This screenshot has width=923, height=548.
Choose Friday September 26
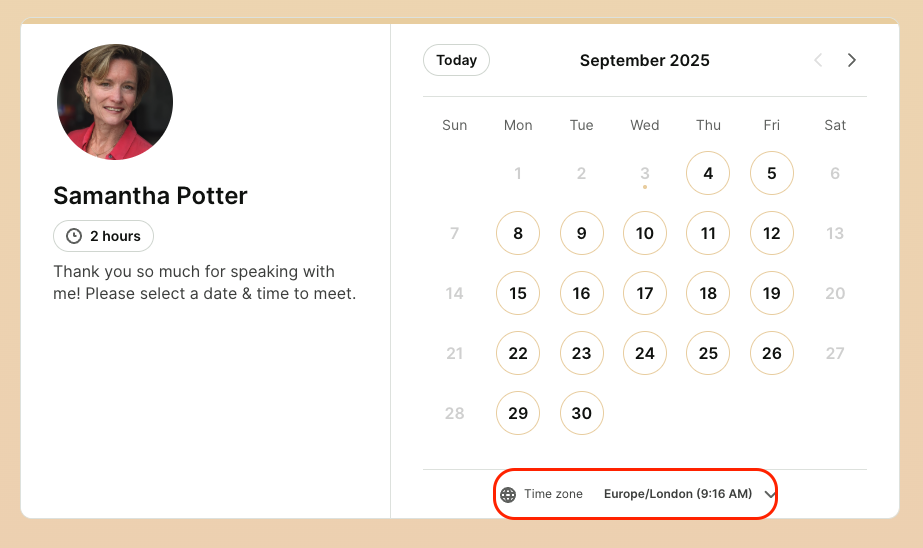(x=772, y=353)
